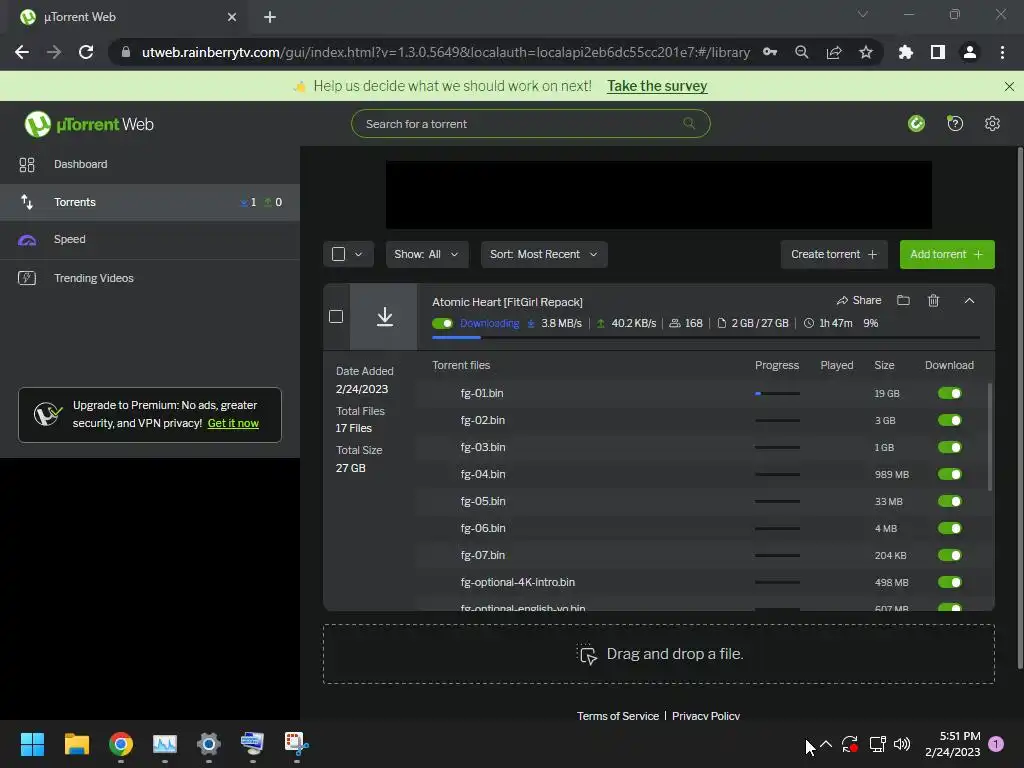
Task: Take the survey link
Action: (x=657, y=86)
